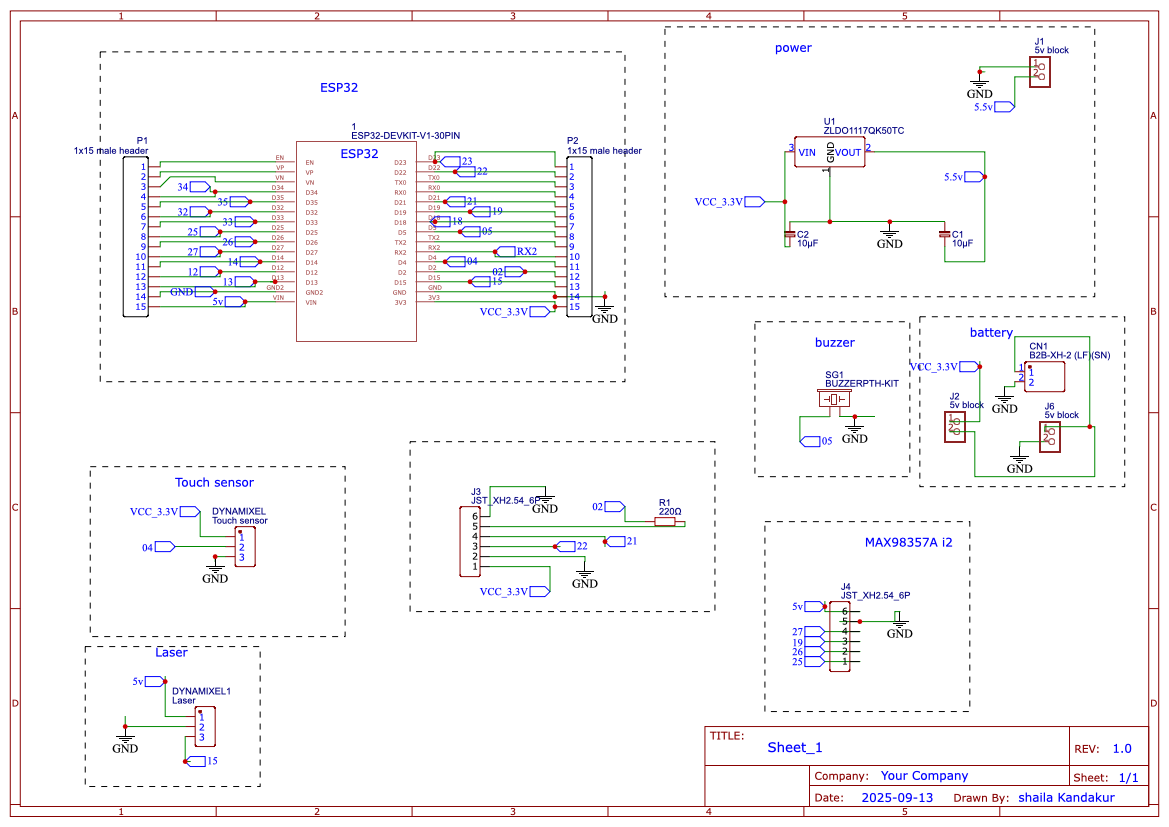Select the 'Your Company' field in title block

click(924, 776)
